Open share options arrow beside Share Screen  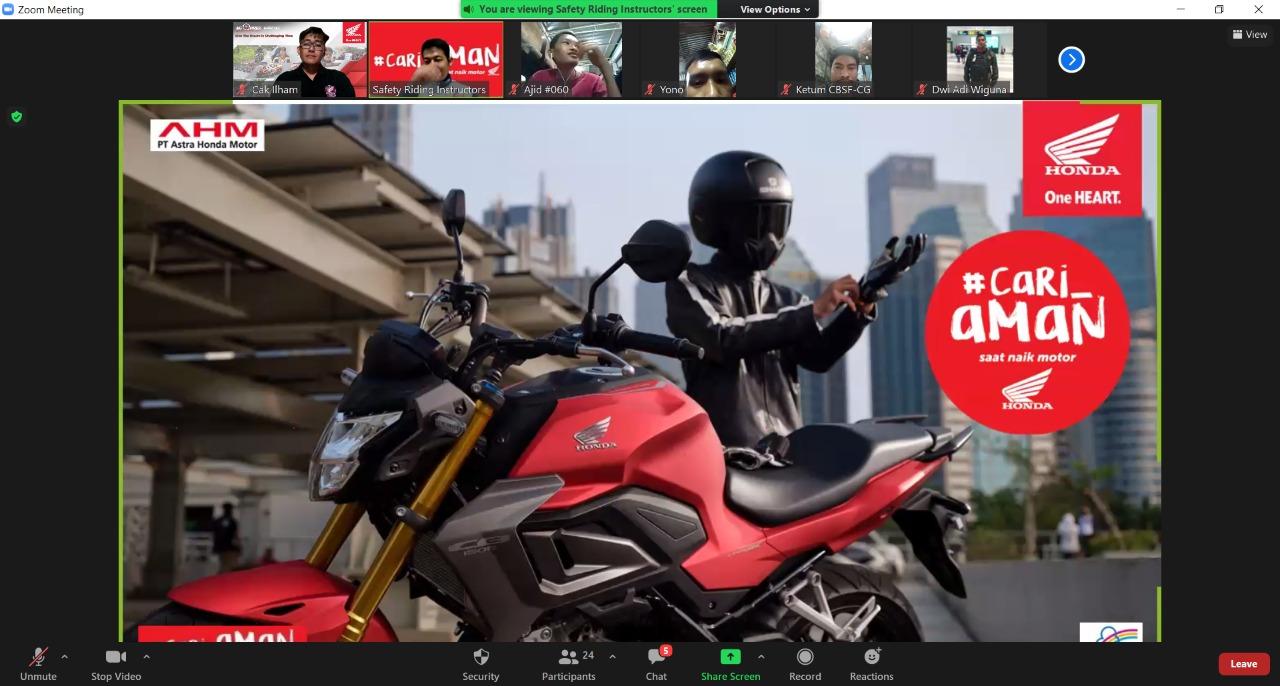point(761,657)
